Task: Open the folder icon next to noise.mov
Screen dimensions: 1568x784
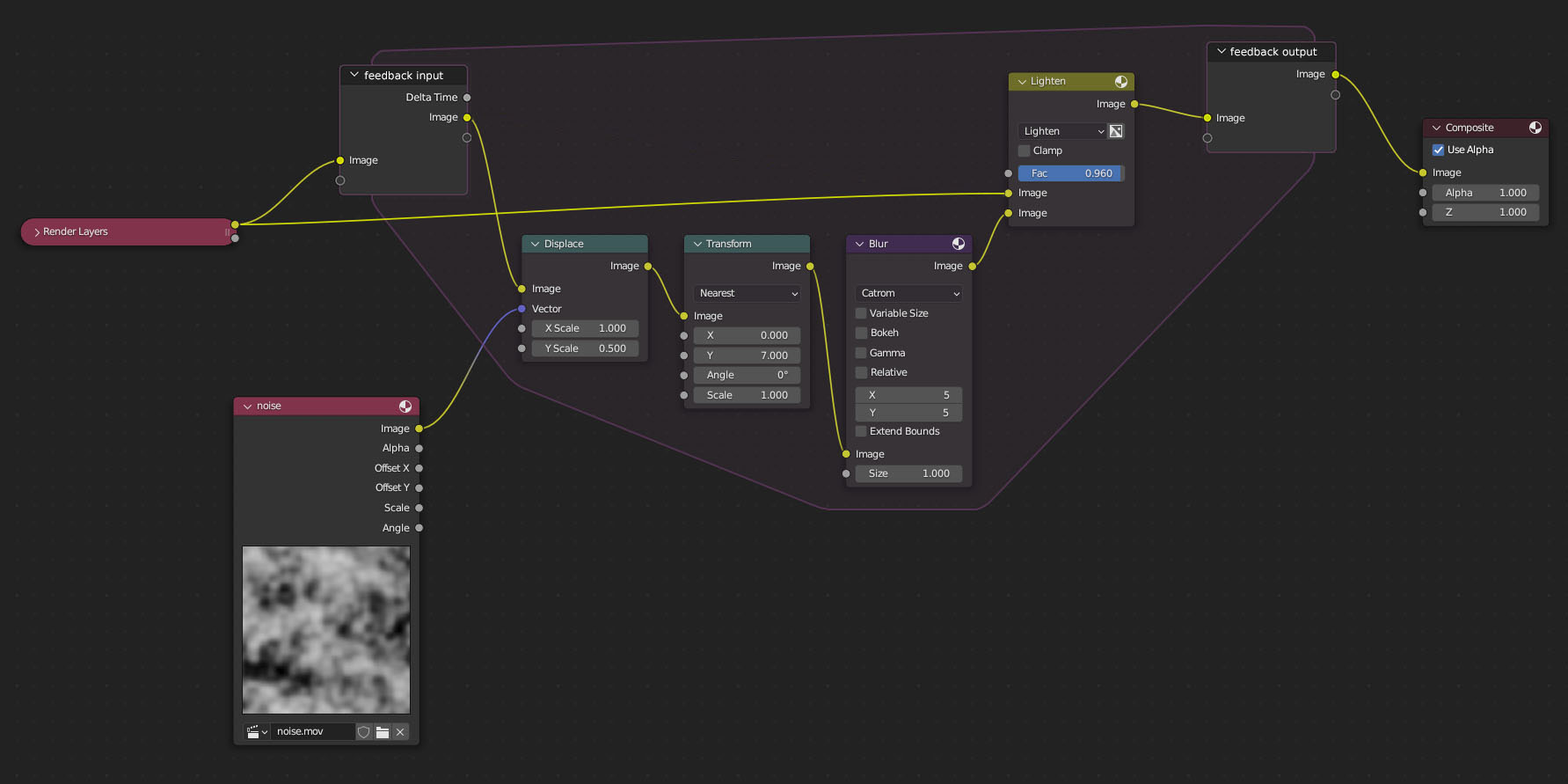Action: (x=383, y=732)
